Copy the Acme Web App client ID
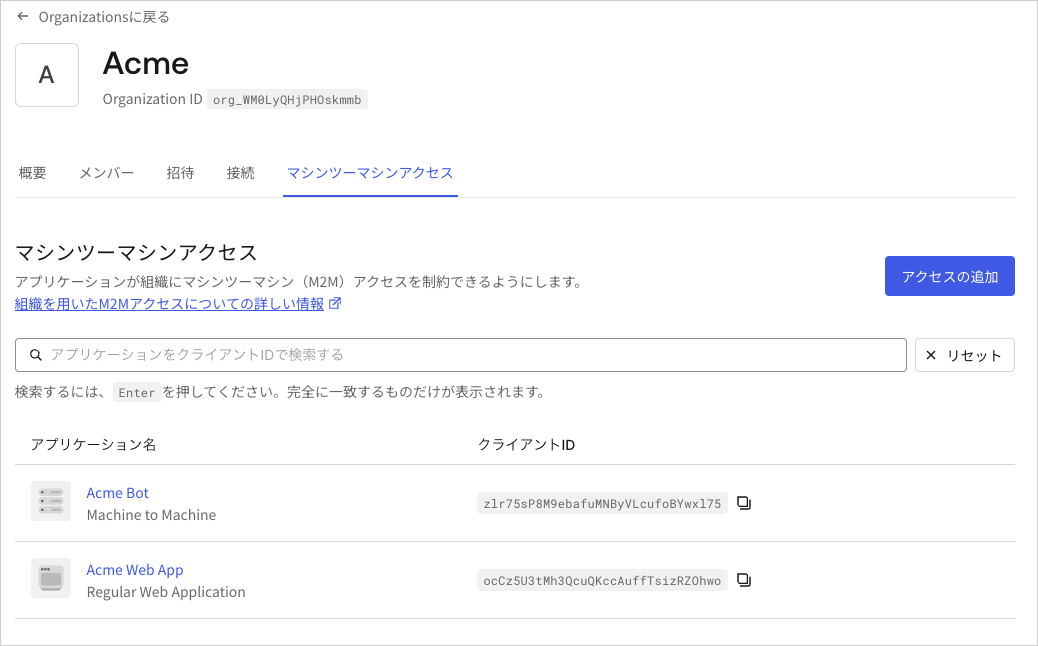Image resolution: width=1038 pixels, height=646 pixels. [x=743, y=580]
